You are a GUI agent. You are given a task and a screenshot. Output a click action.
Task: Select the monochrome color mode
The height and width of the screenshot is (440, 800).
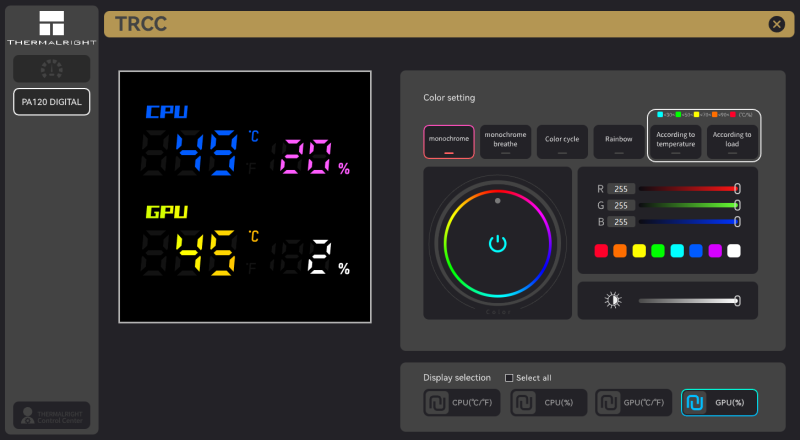[449, 142]
